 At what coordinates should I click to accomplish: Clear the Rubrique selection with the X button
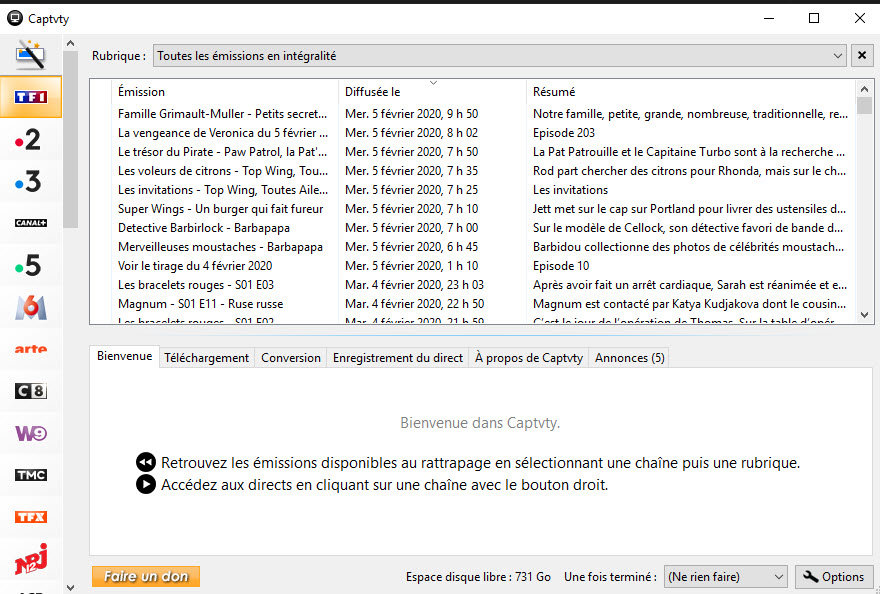(861, 56)
